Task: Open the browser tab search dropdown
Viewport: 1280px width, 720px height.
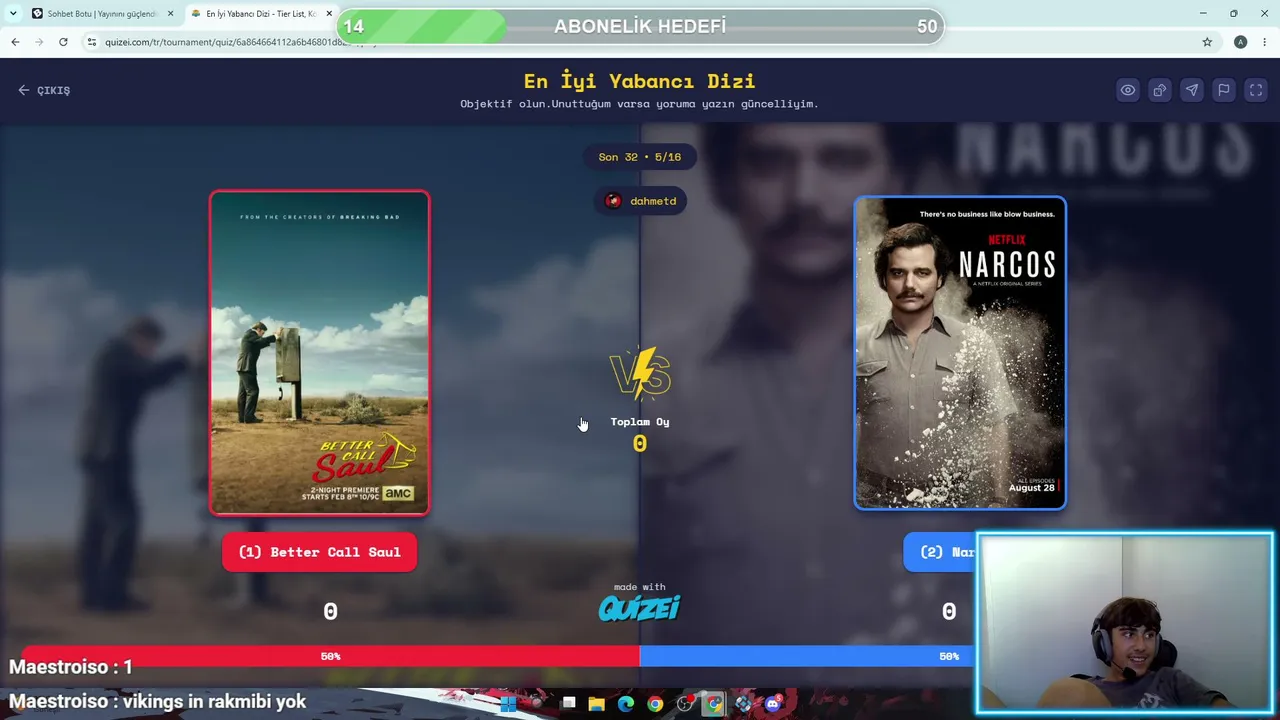Action: [x=12, y=14]
